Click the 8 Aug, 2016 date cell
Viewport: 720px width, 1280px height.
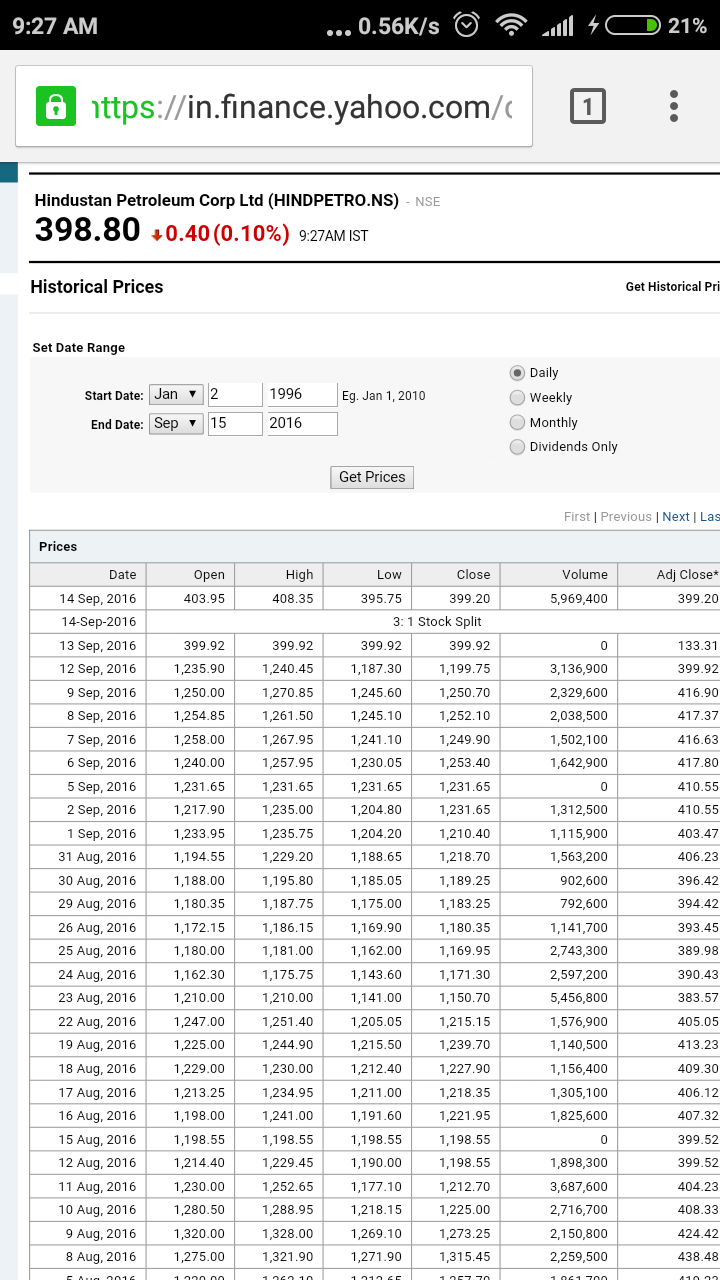pos(88,1257)
